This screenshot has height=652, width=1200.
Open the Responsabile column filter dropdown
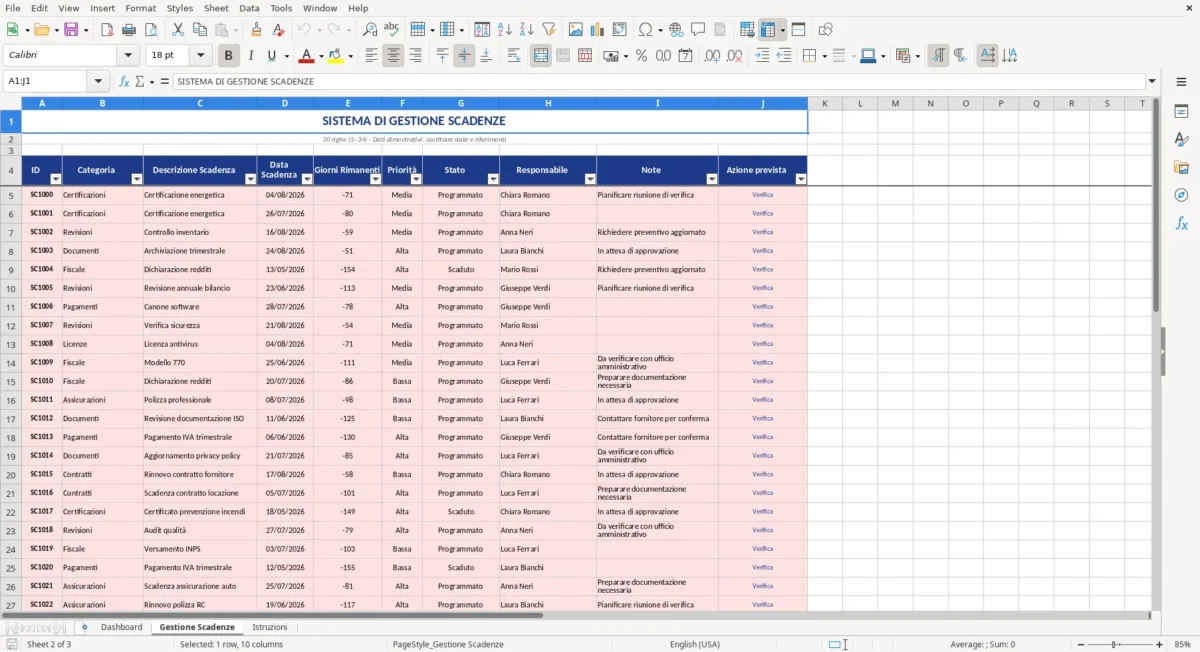[x=590, y=179]
